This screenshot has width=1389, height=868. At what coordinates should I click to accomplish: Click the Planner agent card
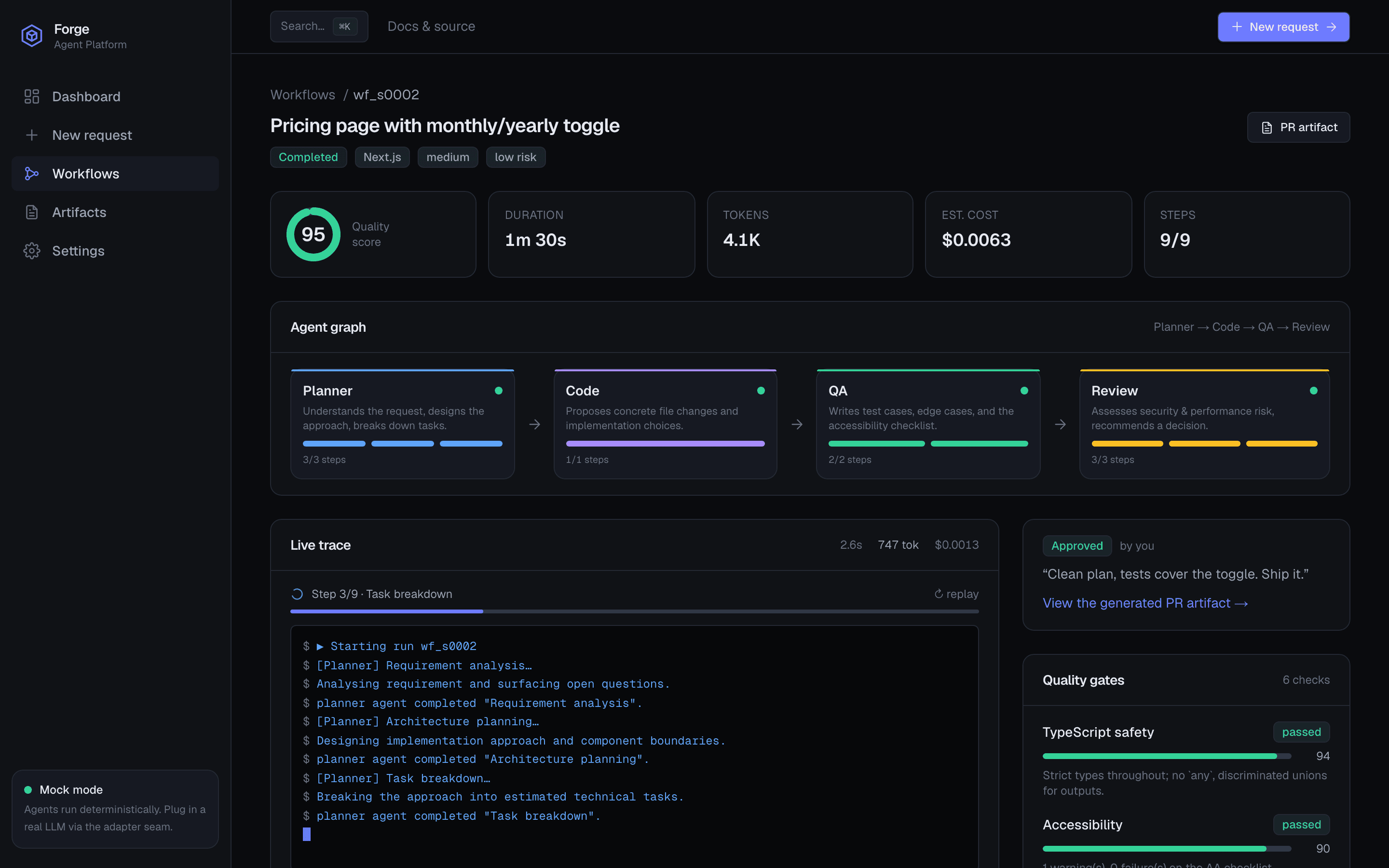coord(402,424)
